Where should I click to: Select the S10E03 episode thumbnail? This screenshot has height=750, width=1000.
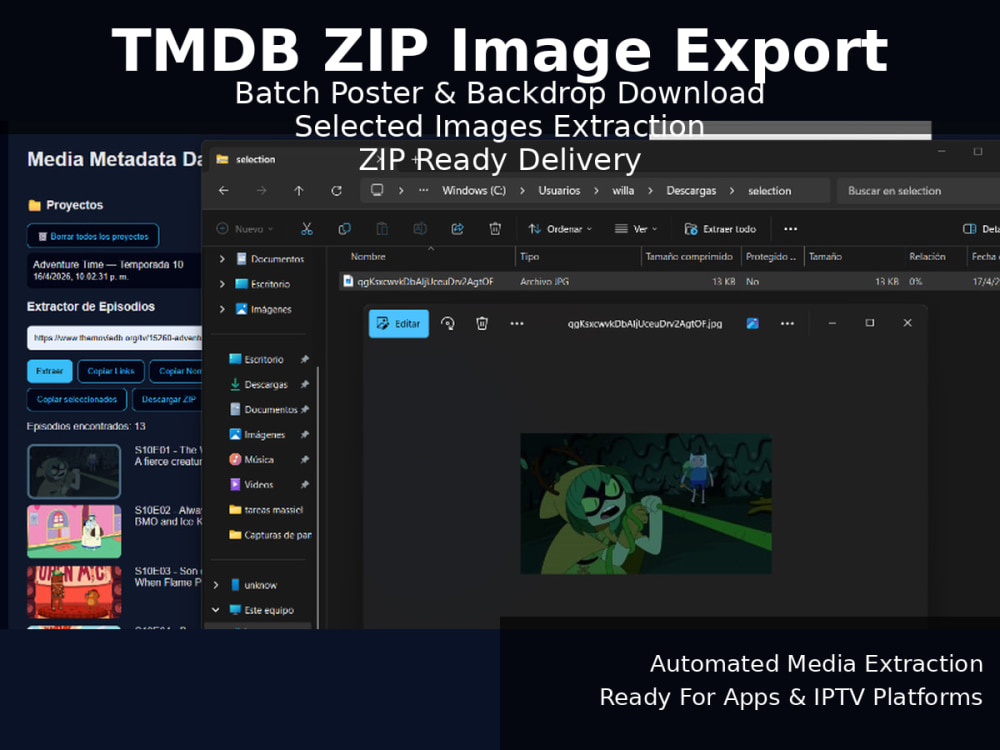[74, 592]
